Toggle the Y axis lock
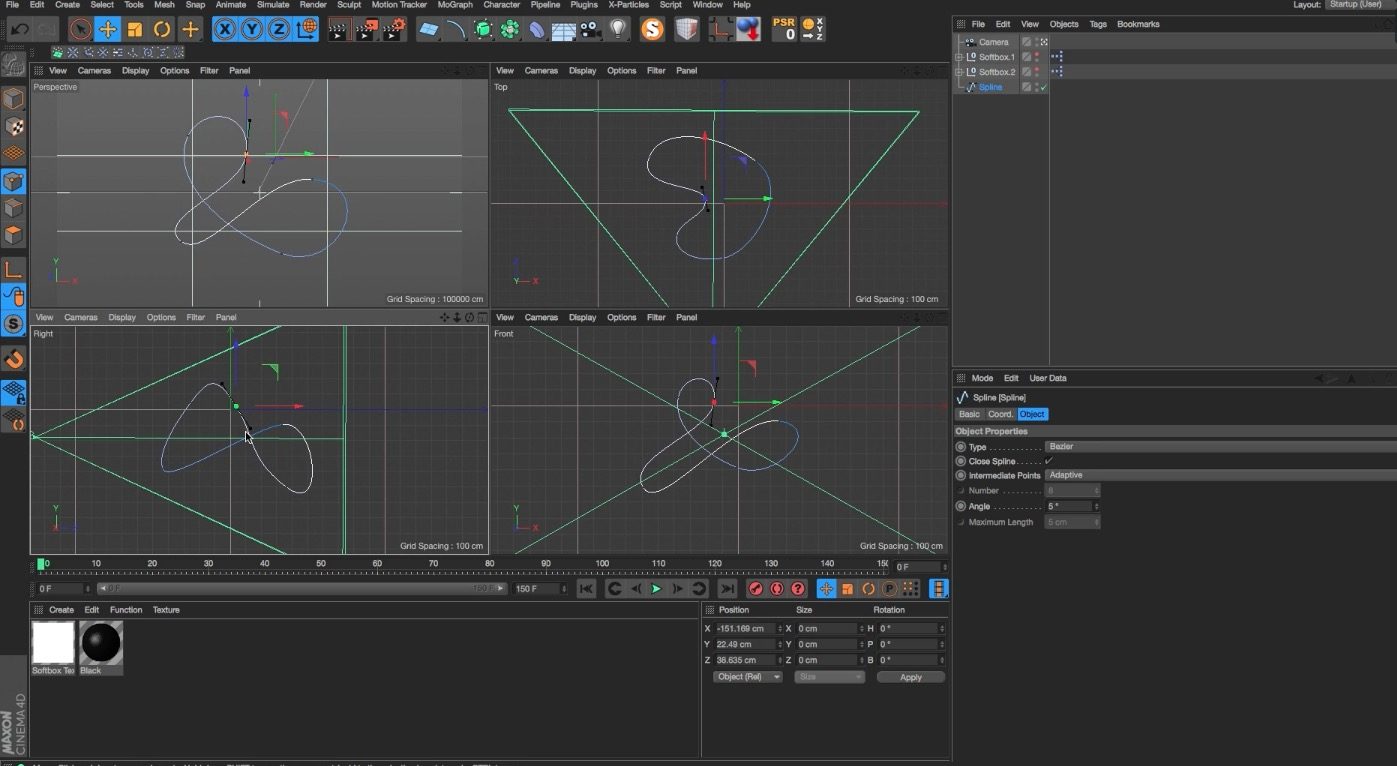Image resolution: width=1397 pixels, height=766 pixels. point(252,29)
